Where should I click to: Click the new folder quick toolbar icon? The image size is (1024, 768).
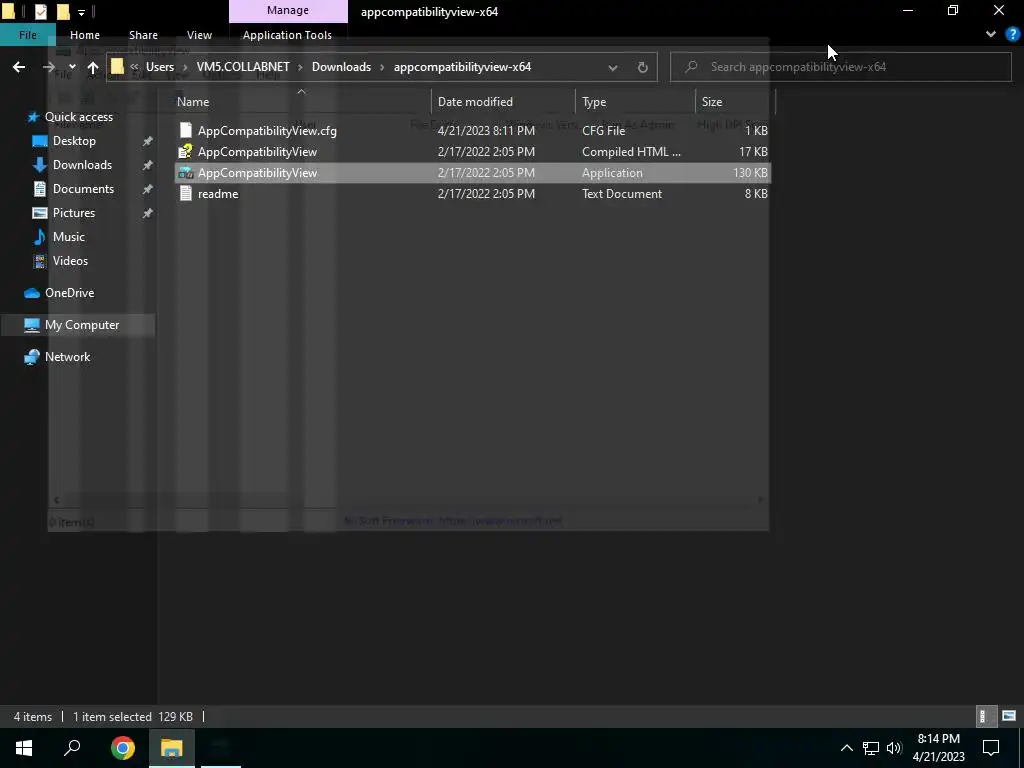pyautogui.click(x=63, y=11)
